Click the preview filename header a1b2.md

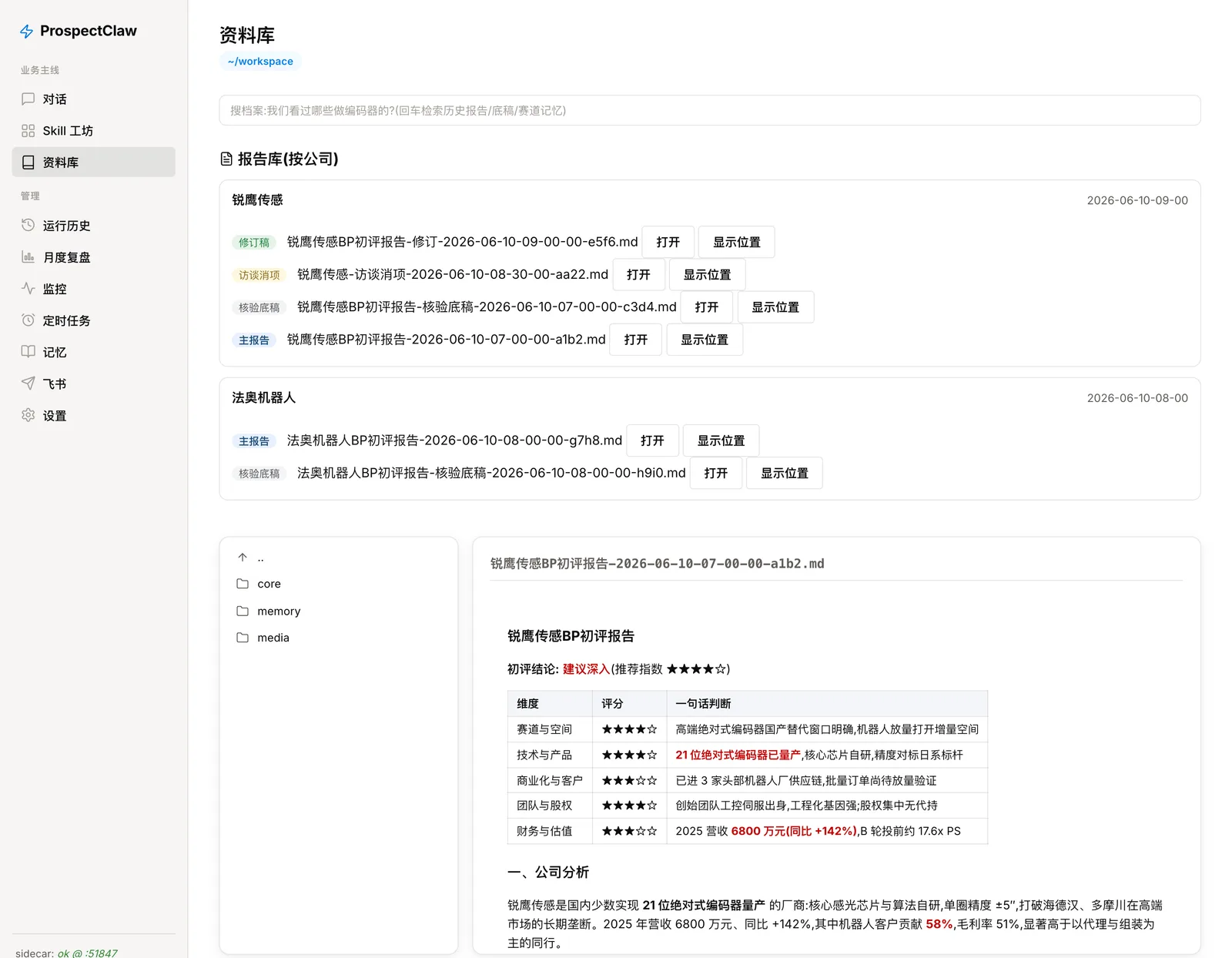[x=658, y=564]
